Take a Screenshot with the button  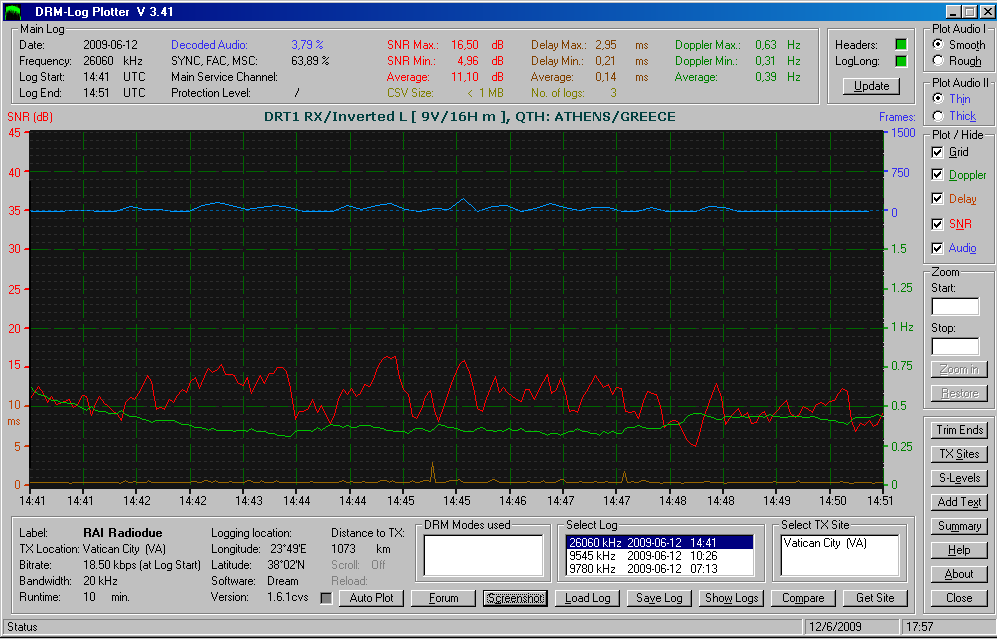pos(515,598)
